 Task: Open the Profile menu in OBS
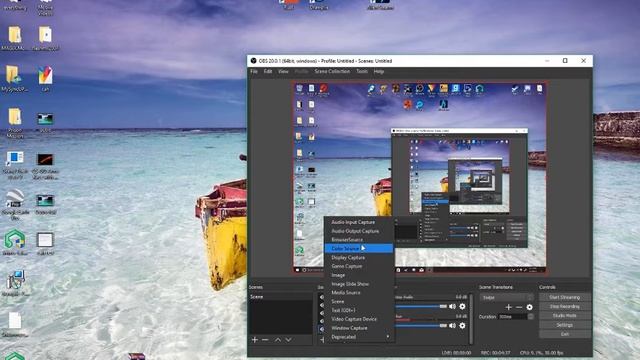301,71
